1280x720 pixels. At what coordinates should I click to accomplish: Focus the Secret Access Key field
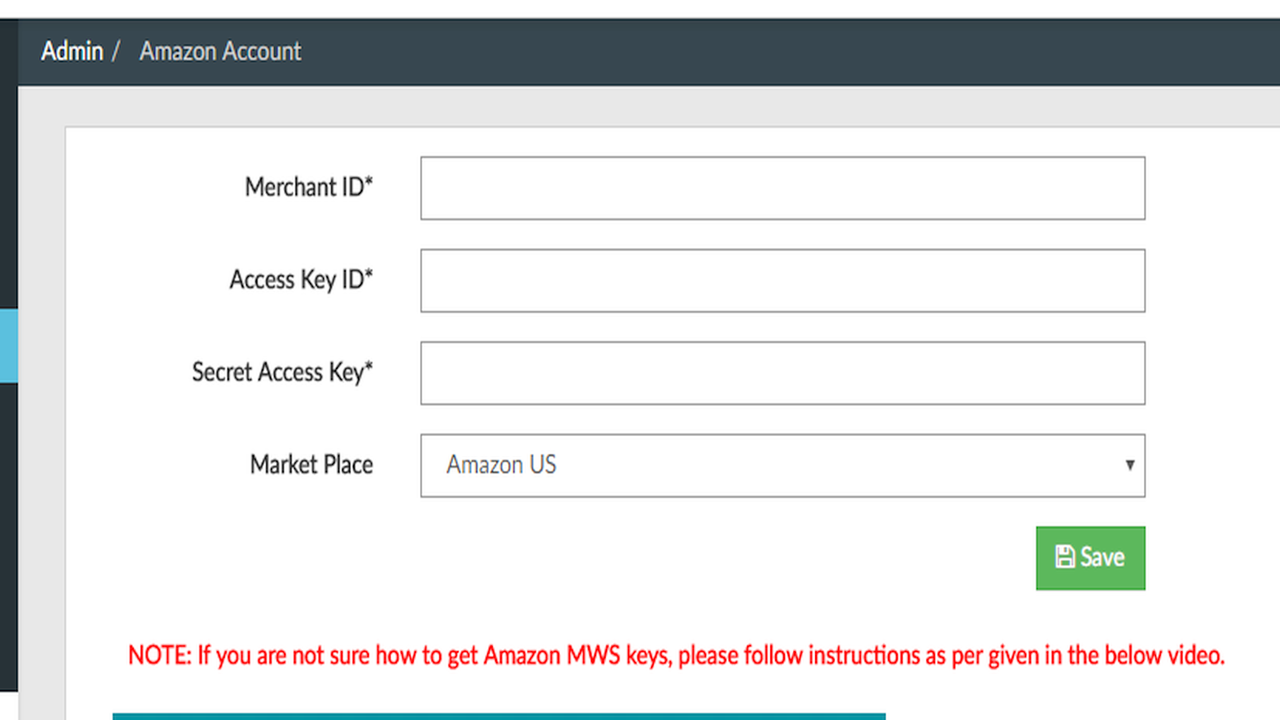[782, 373]
